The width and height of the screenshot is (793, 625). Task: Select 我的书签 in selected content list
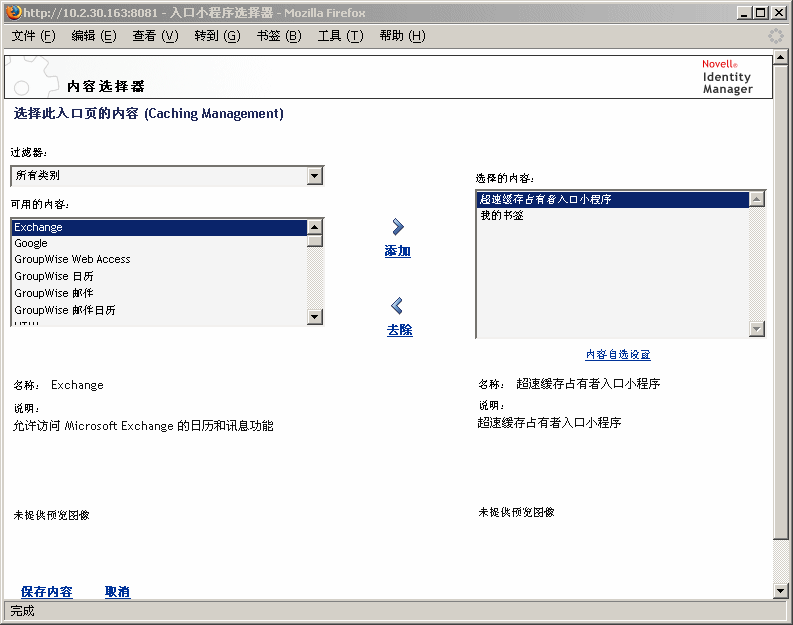point(613,215)
